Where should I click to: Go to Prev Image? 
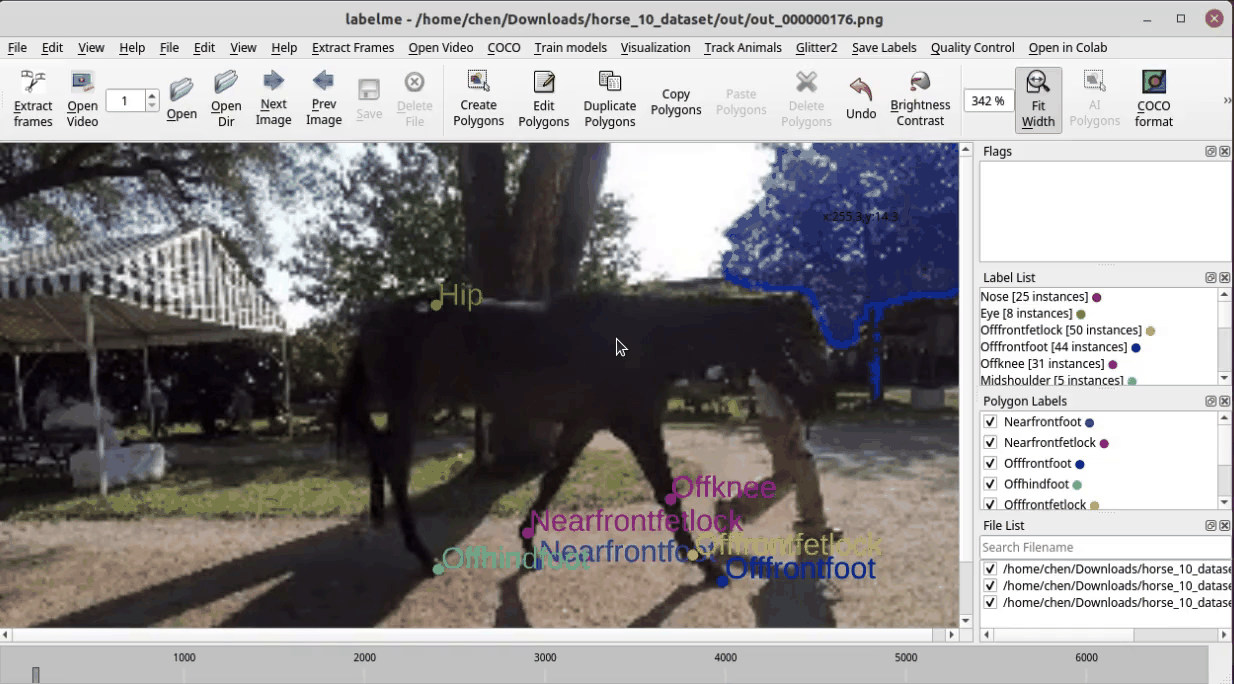[x=323, y=99]
